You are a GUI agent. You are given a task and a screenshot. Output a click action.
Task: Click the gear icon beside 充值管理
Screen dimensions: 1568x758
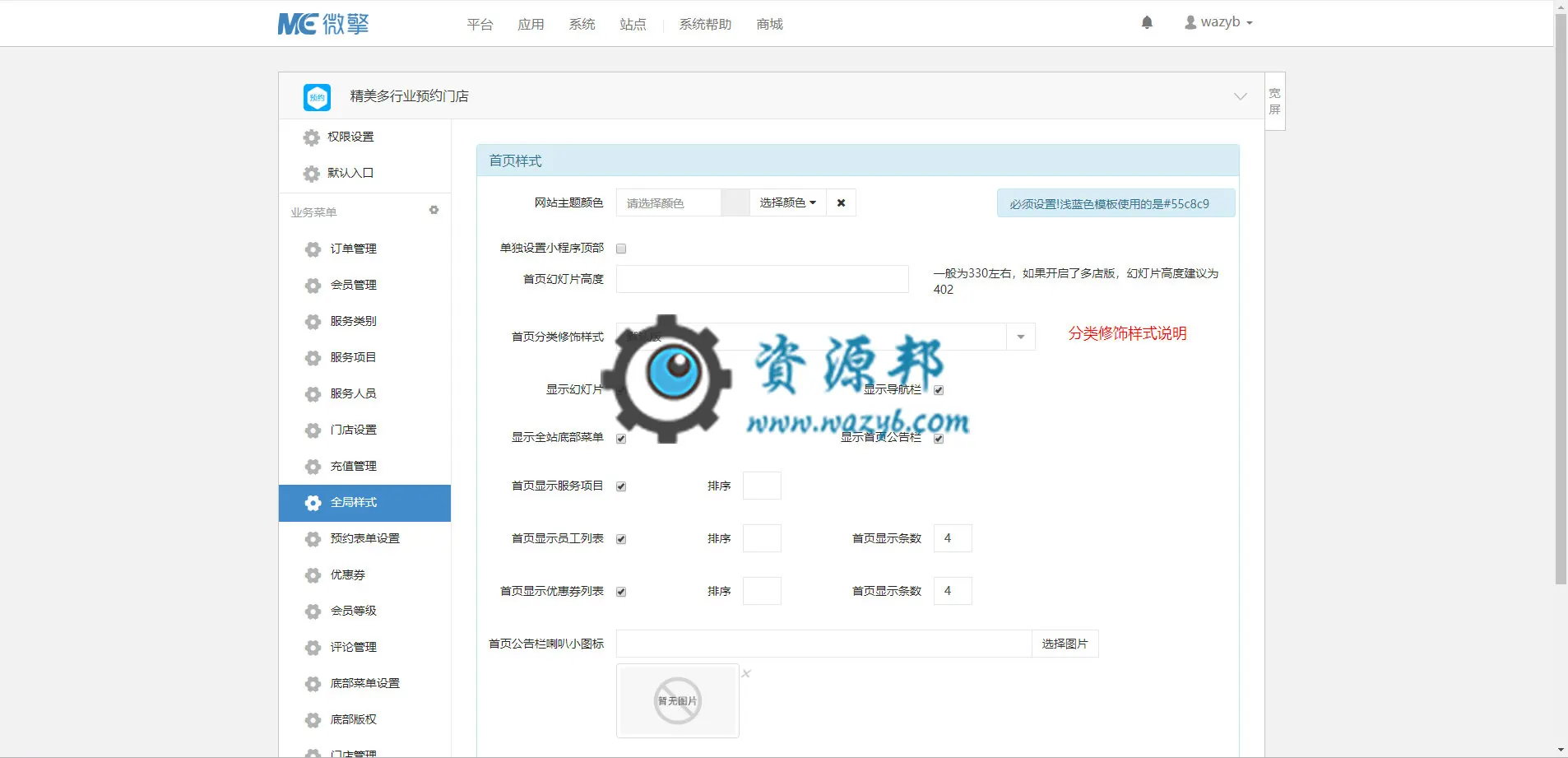pyautogui.click(x=313, y=467)
